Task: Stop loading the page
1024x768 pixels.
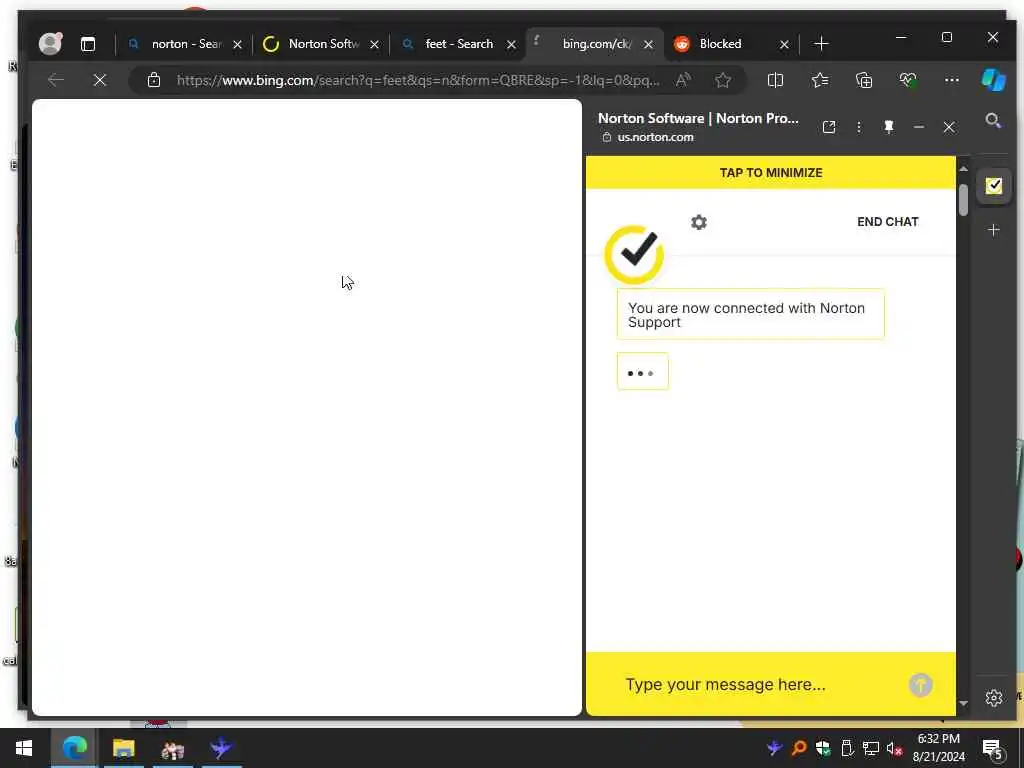Action: click(x=100, y=80)
